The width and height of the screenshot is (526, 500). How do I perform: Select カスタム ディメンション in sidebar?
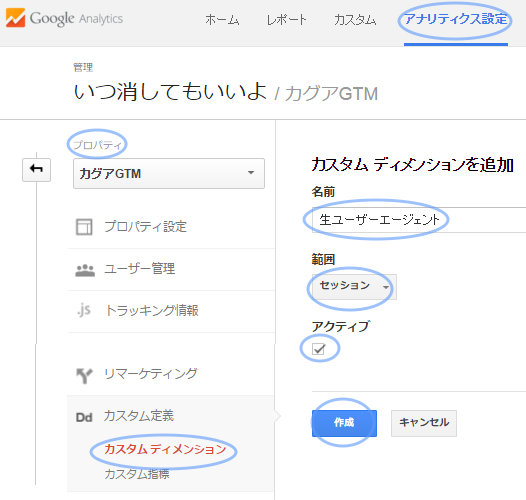[165, 449]
